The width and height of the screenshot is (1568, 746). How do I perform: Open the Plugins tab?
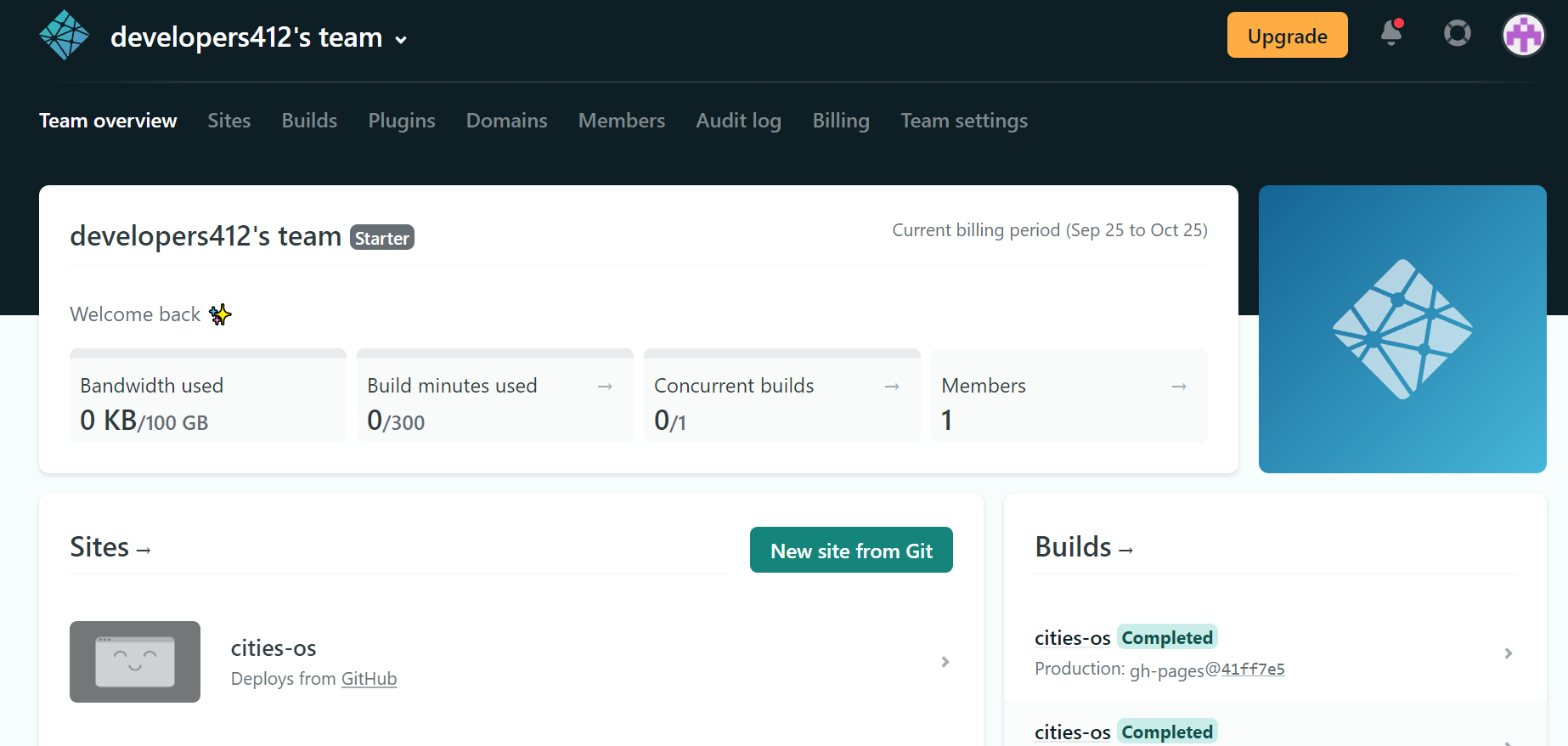point(402,121)
